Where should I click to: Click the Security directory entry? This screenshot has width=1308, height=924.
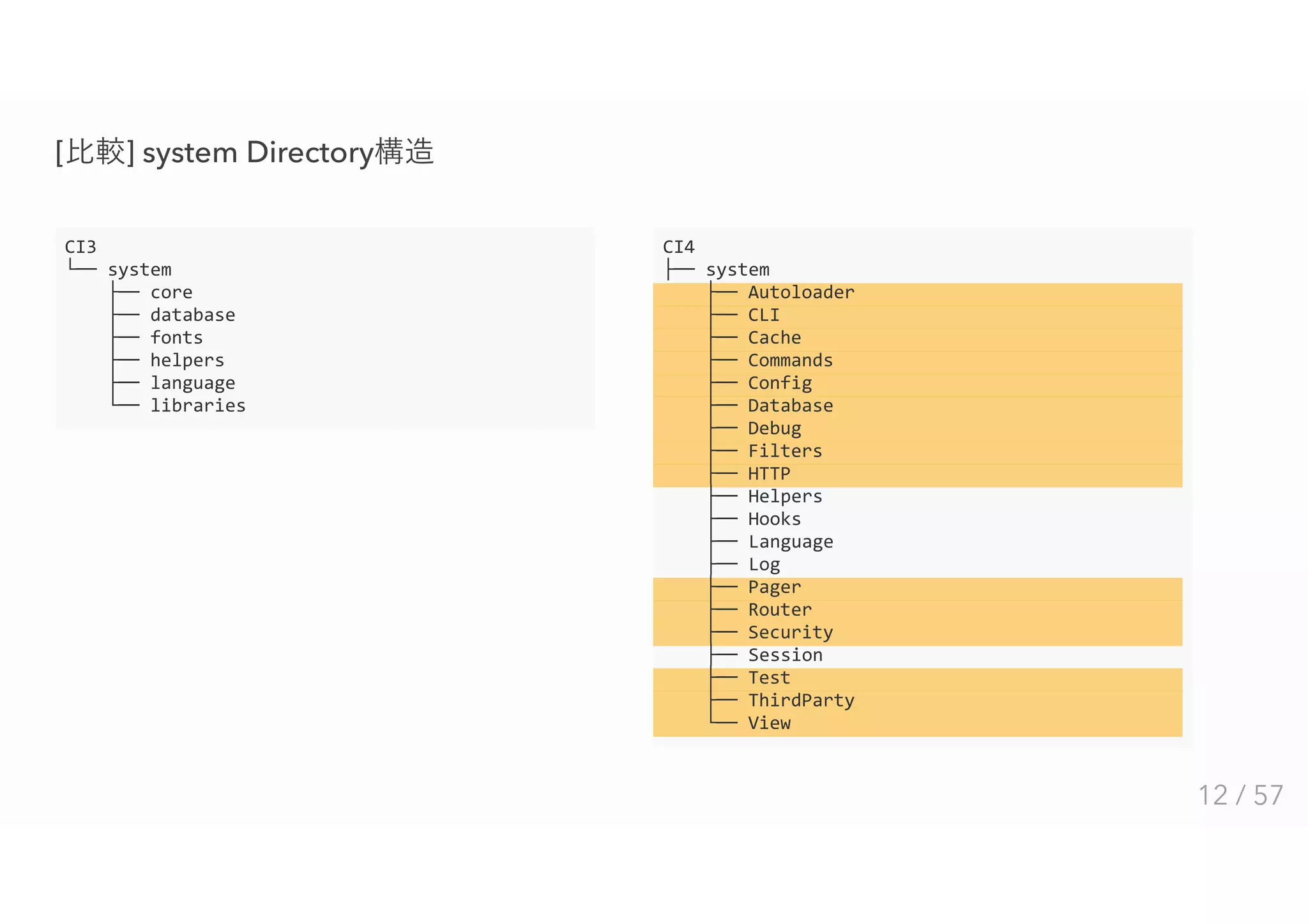[790, 633]
